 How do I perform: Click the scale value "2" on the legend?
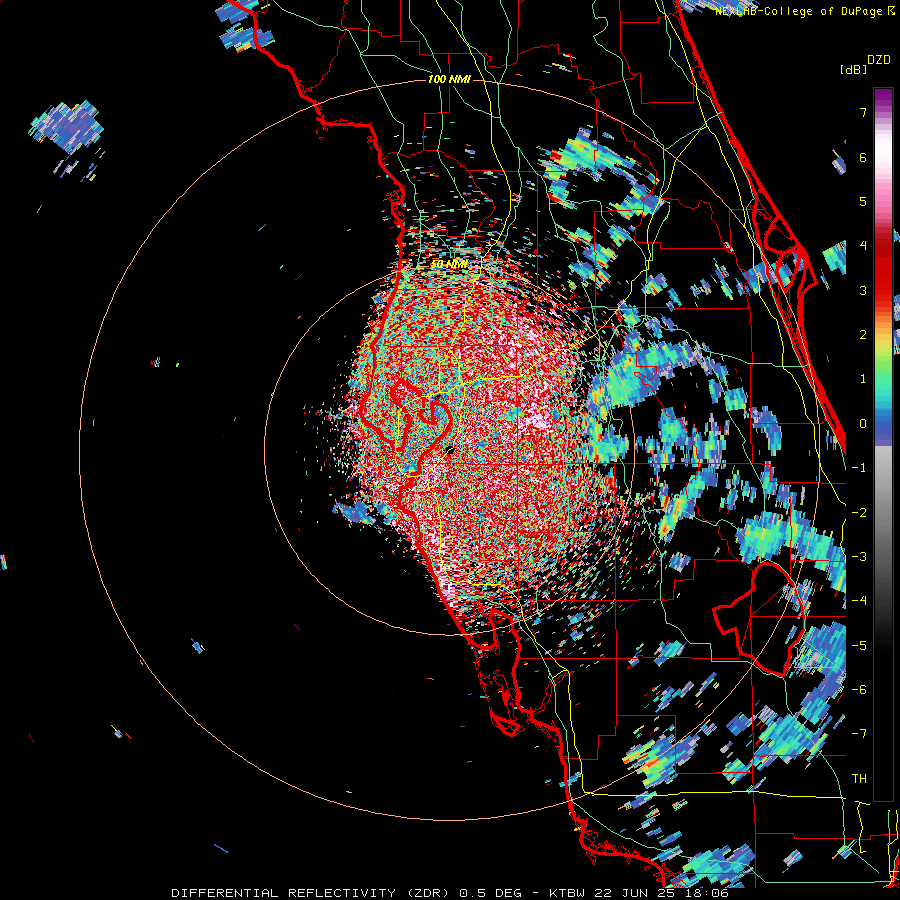click(x=863, y=335)
